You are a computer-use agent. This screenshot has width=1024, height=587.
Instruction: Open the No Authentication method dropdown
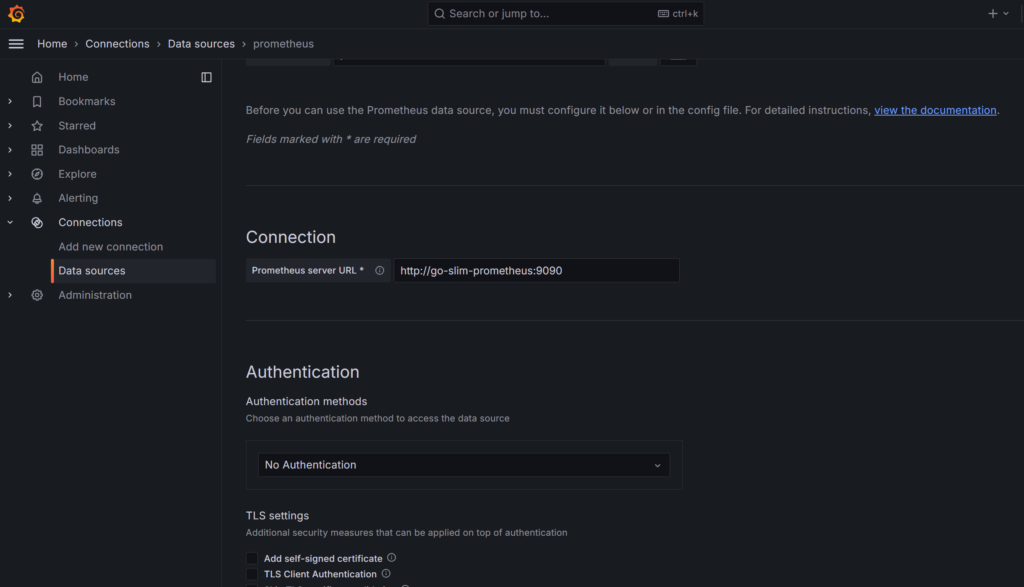(x=464, y=465)
